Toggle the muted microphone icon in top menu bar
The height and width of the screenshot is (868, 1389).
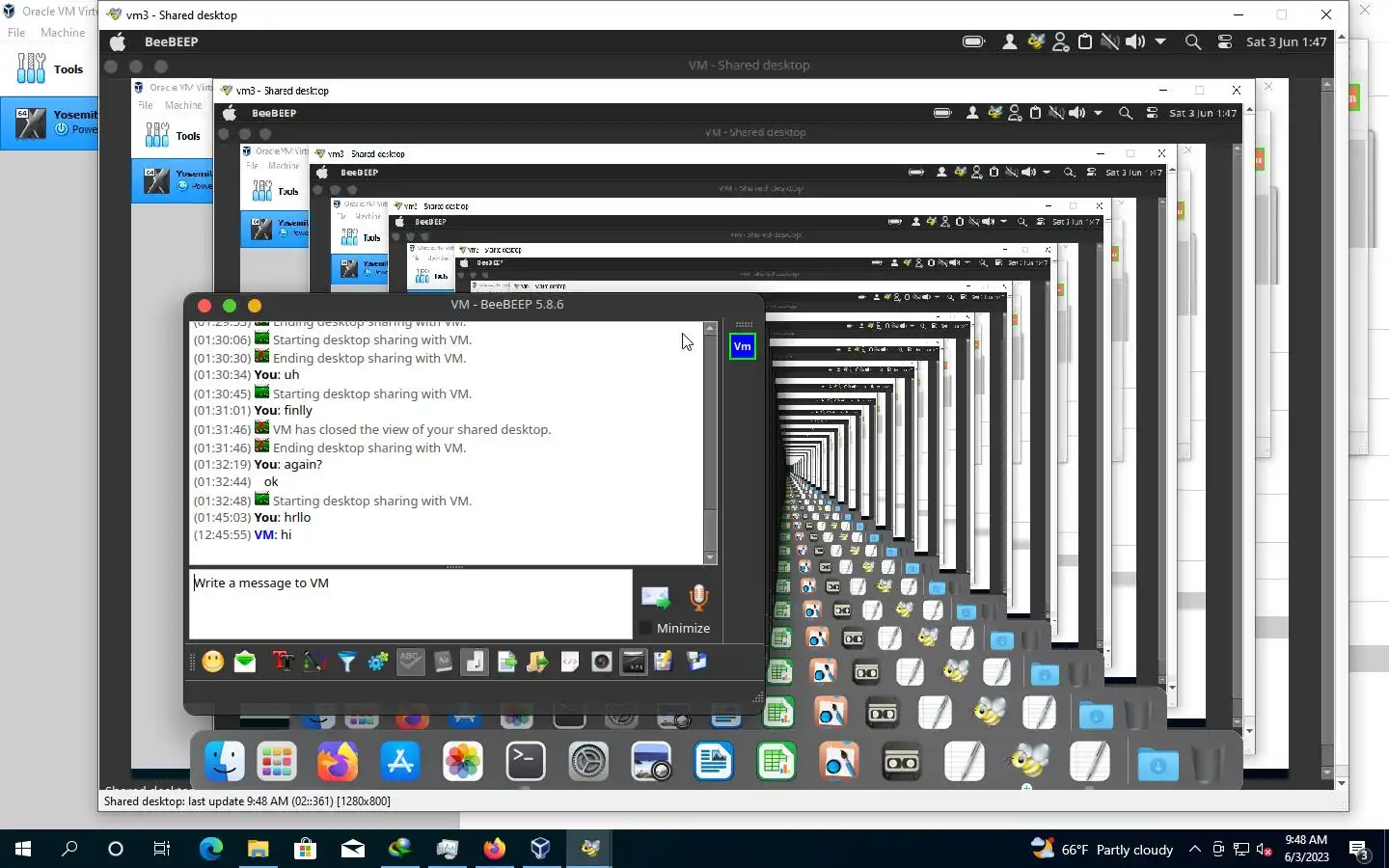coord(1110,42)
